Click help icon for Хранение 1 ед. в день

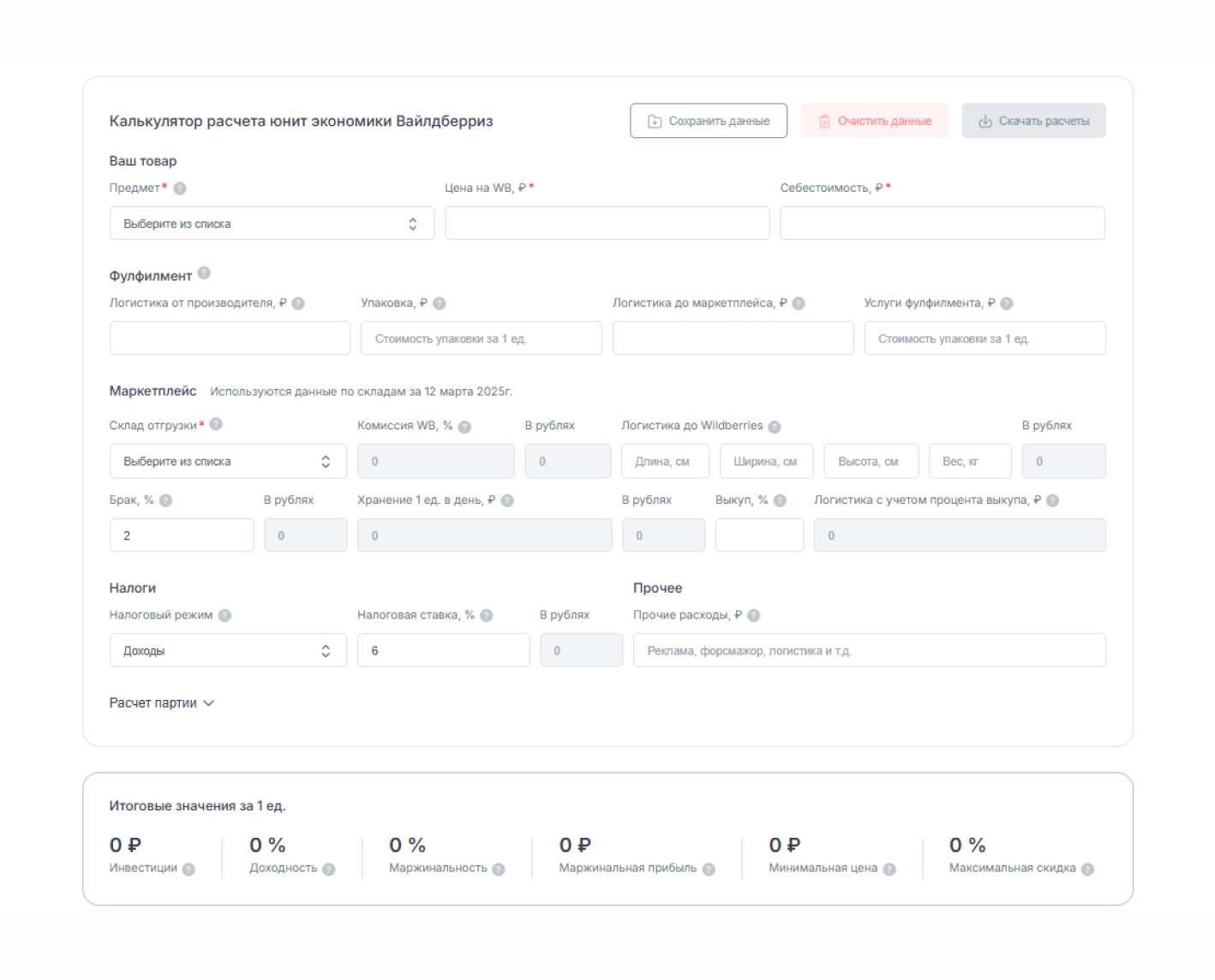coord(507,501)
